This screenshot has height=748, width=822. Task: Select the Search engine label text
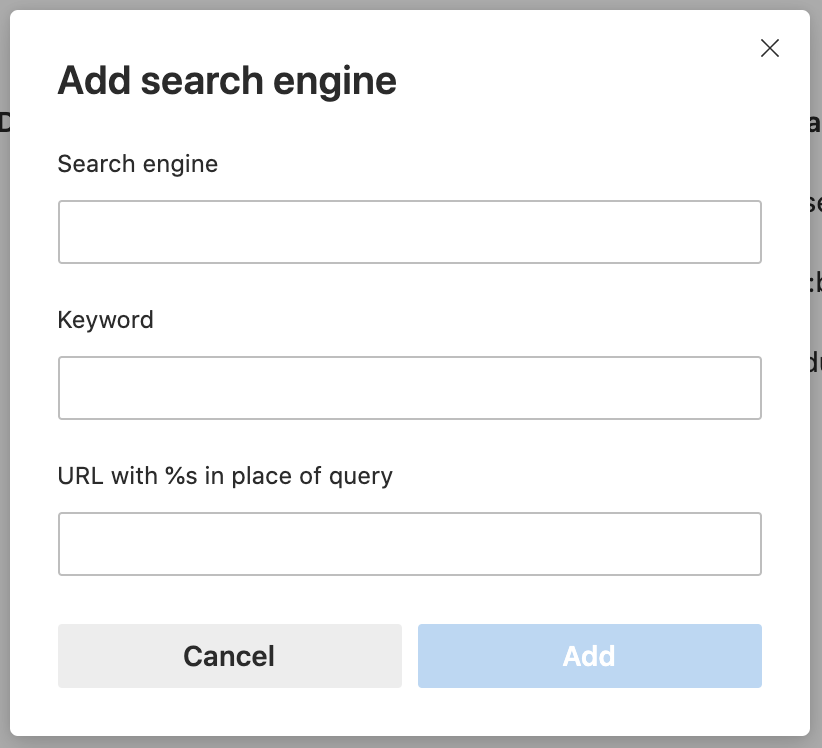[137, 163]
